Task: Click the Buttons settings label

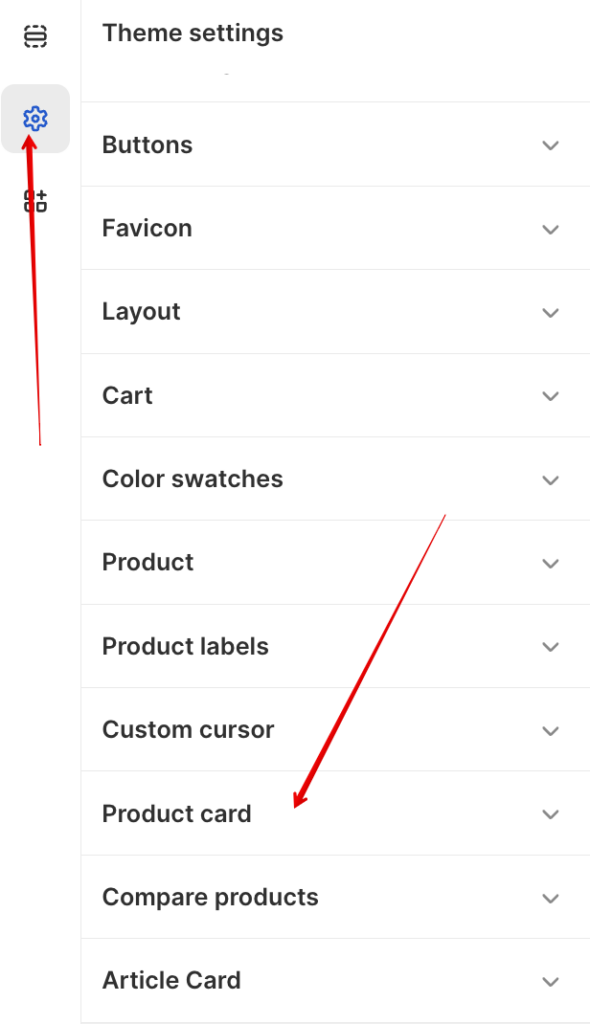Action: 148,145
